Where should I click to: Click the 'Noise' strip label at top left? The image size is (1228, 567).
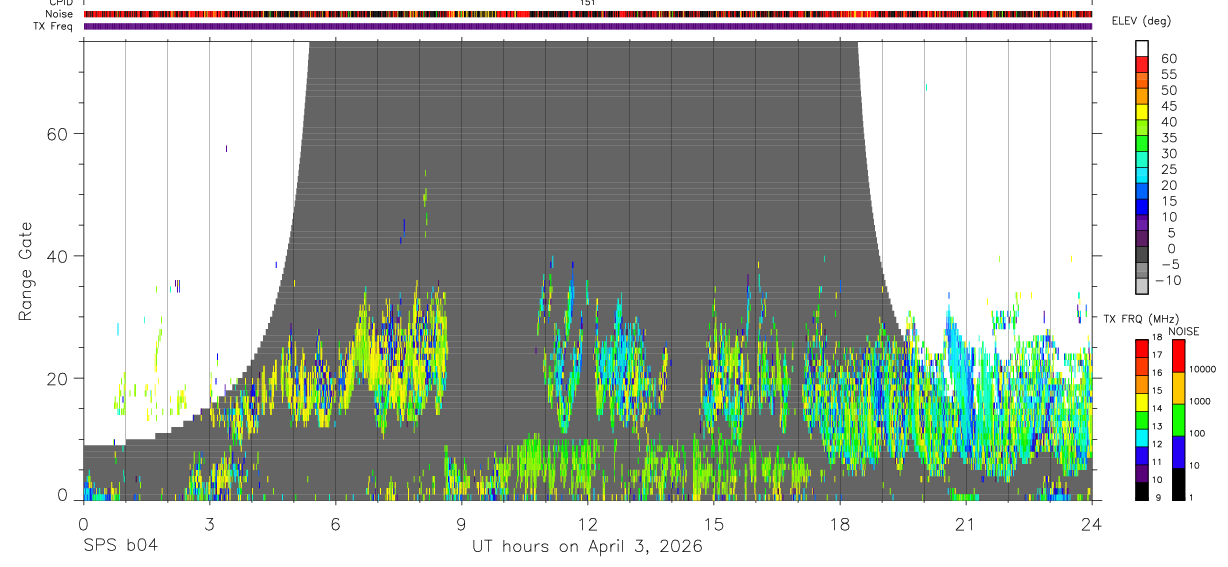coord(59,14)
